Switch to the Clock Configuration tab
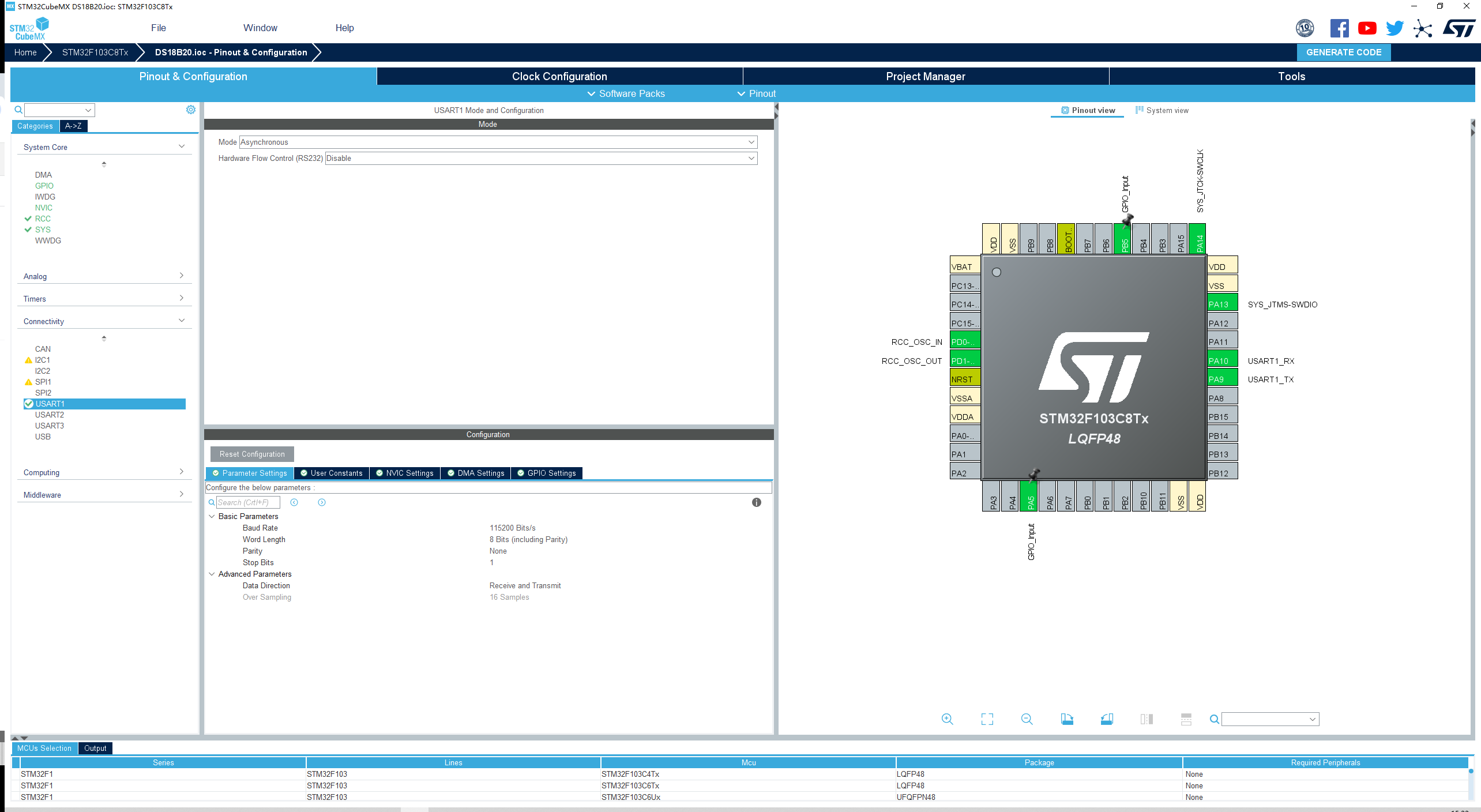This screenshot has width=1481, height=812. (558, 76)
